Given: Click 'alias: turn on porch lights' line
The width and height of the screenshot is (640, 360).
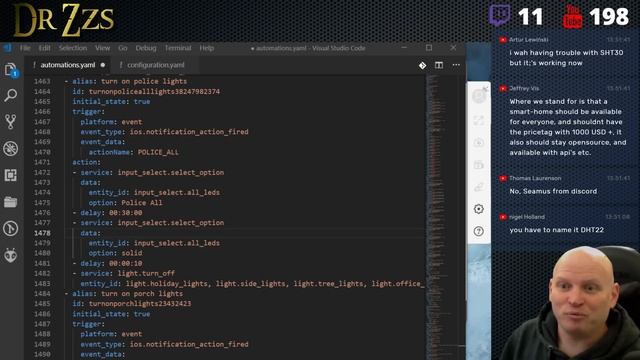Looking at the screenshot, I should 127,294.
